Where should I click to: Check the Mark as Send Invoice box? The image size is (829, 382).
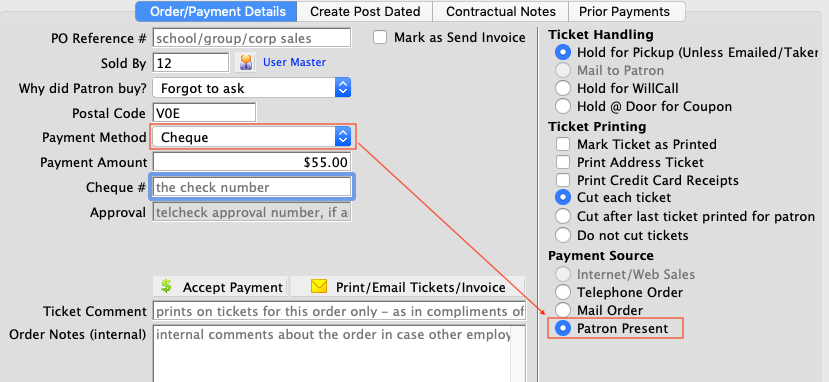tap(380, 38)
